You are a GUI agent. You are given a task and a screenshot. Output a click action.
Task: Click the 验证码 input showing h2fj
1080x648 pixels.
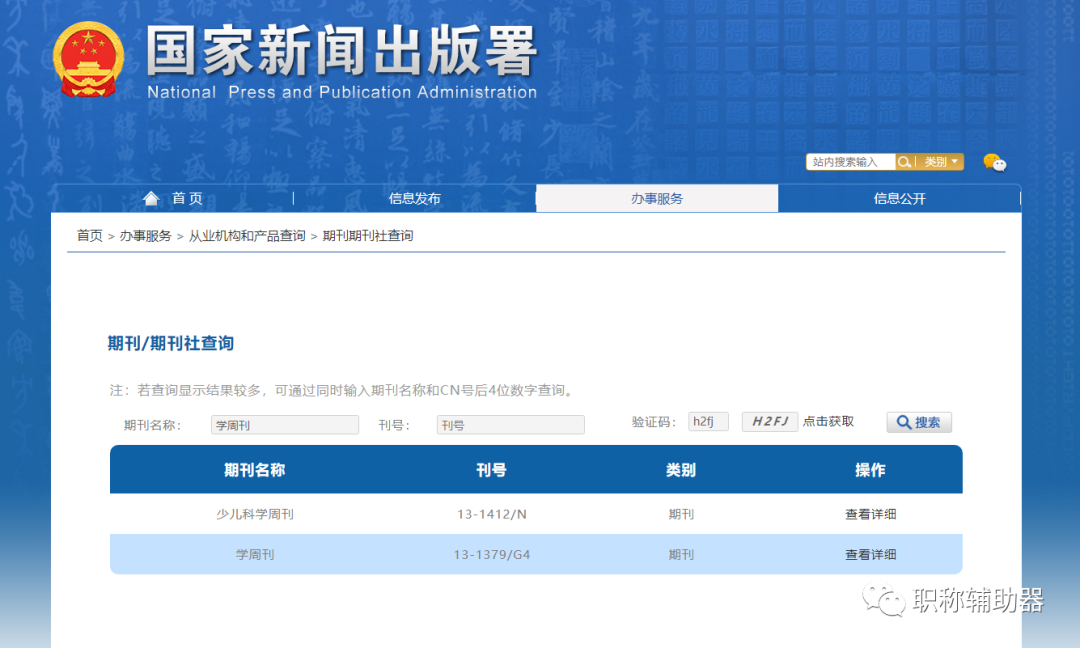(x=708, y=421)
